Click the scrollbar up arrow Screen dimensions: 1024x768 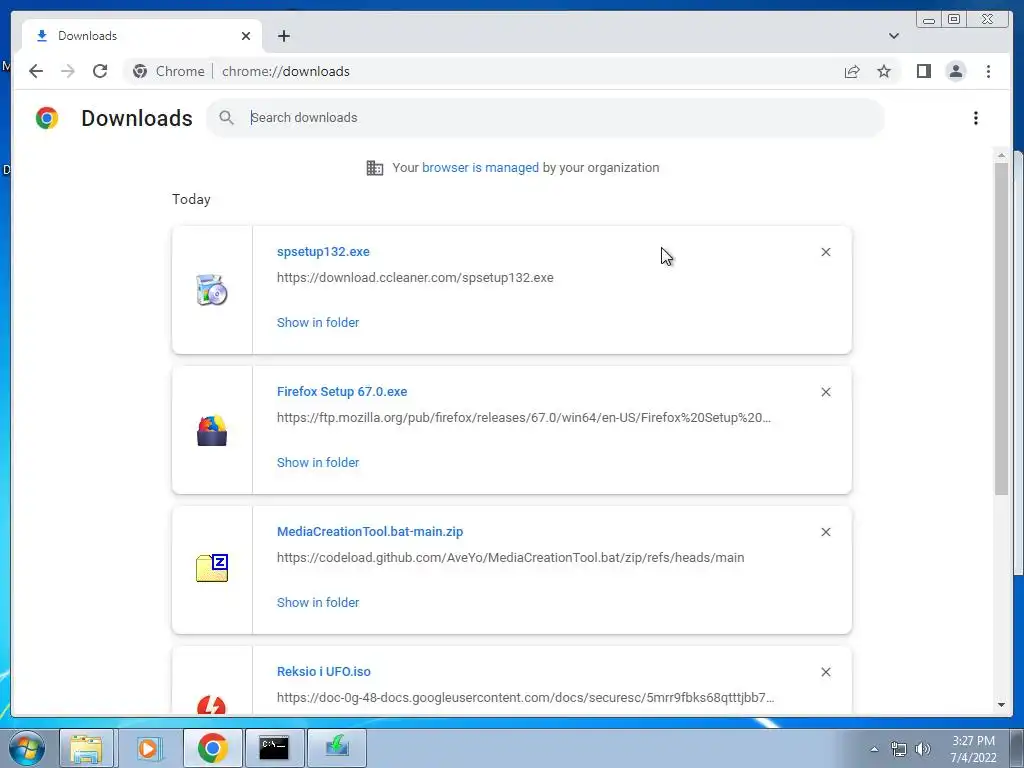pos(1001,155)
